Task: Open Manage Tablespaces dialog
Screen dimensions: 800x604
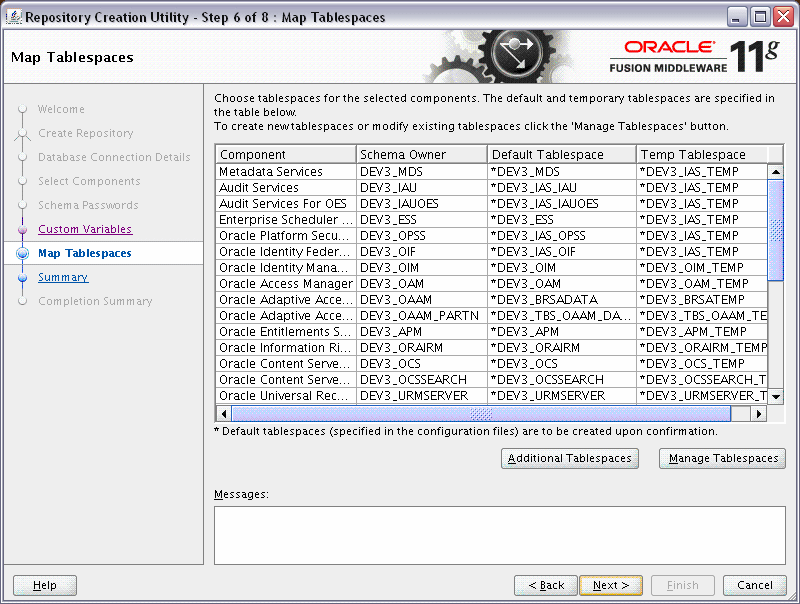Action: pyautogui.click(x=722, y=458)
